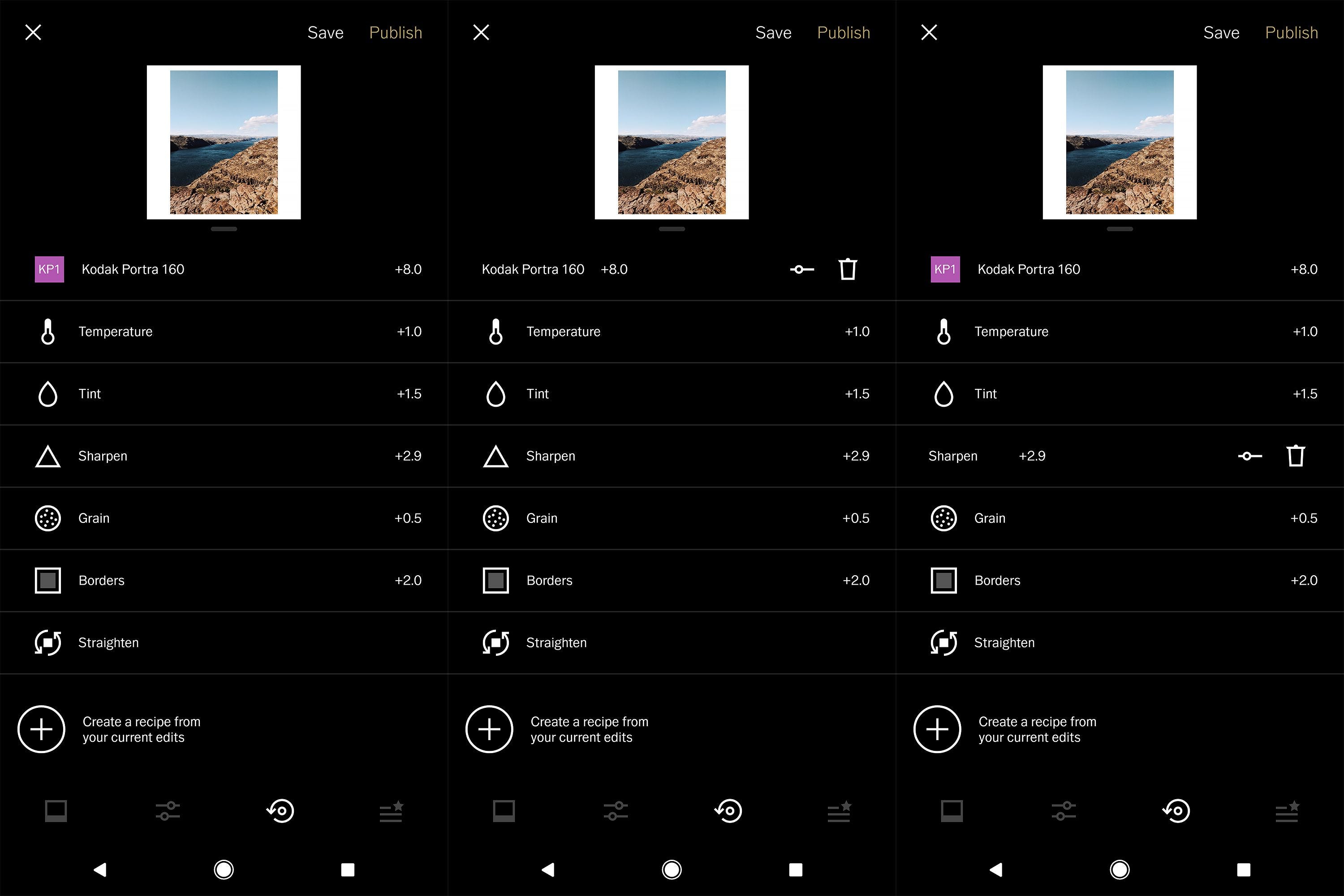
Task: Select Straighten icon in left panel
Action: coord(48,643)
